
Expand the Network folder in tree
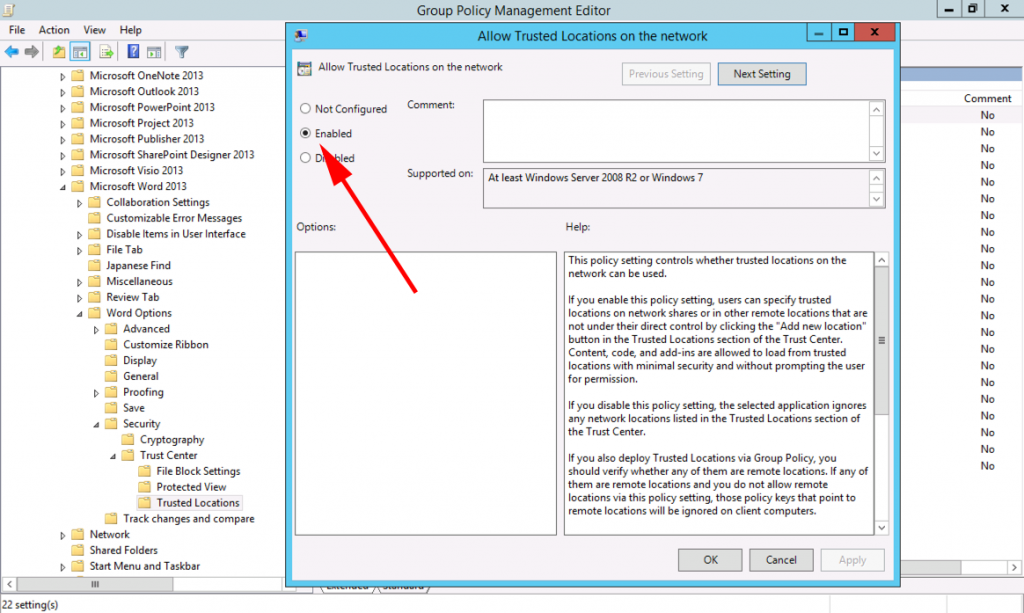pyautogui.click(x=62, y=535)
